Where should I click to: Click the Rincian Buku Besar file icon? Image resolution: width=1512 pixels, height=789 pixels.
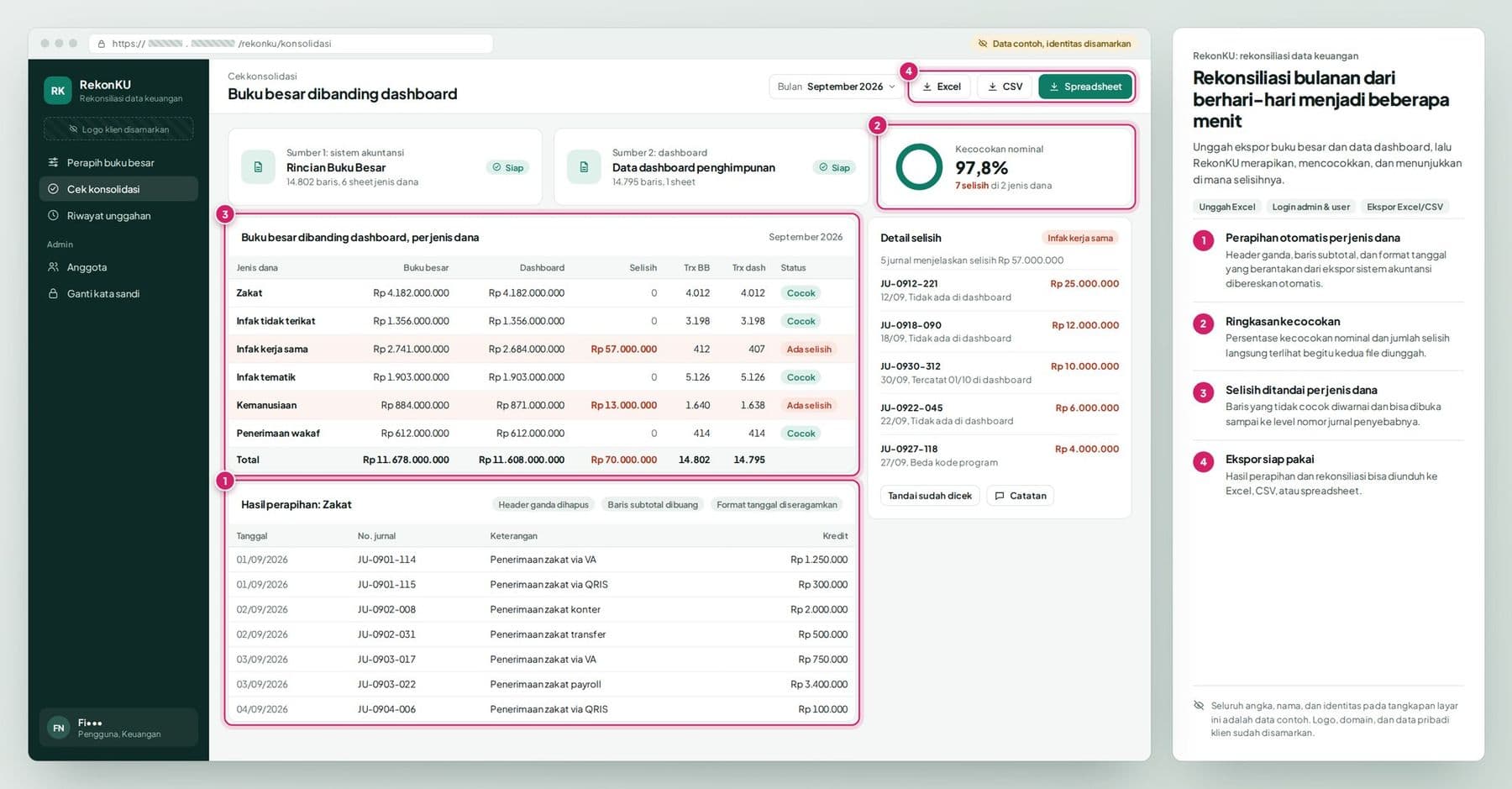[x=258, y=166]
